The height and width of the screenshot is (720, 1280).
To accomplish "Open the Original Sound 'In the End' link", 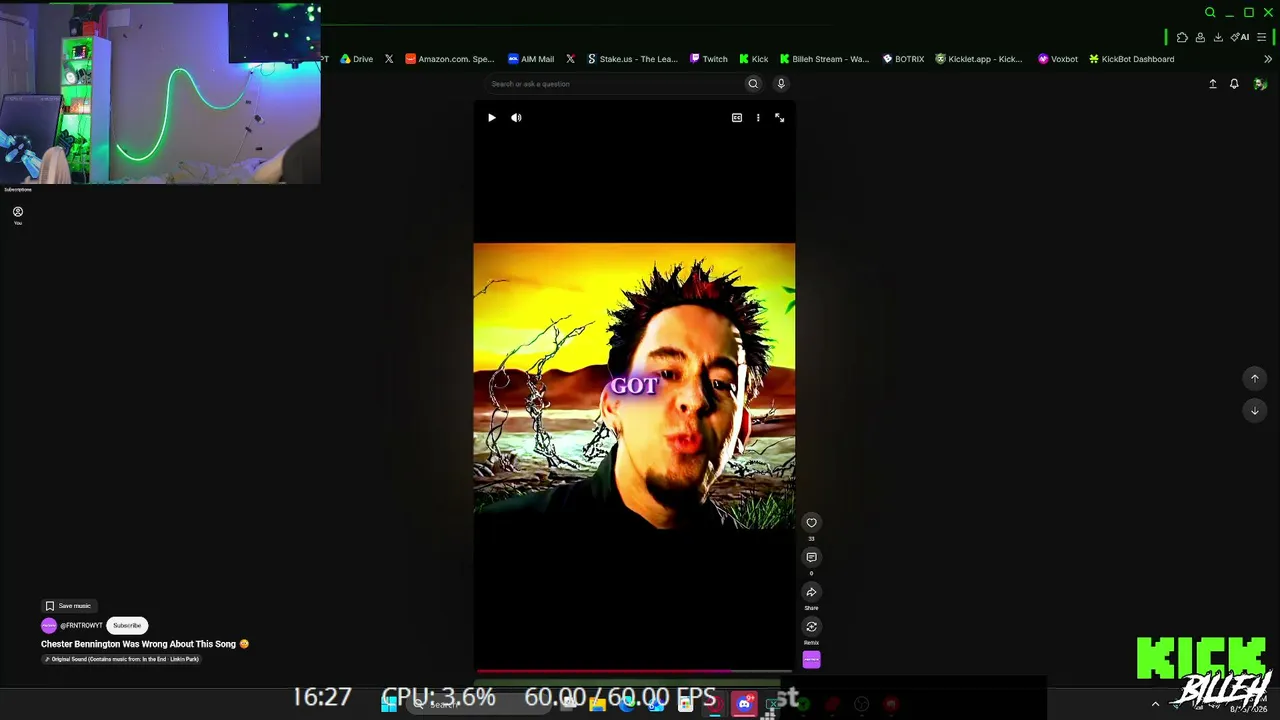I will point(122,659).
